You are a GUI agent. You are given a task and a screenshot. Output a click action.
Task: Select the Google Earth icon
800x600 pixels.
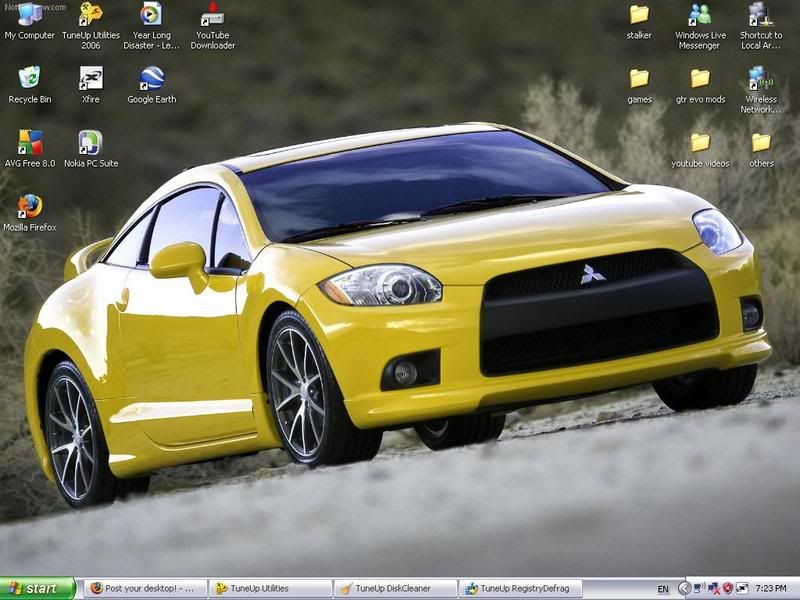pos(152,78)
